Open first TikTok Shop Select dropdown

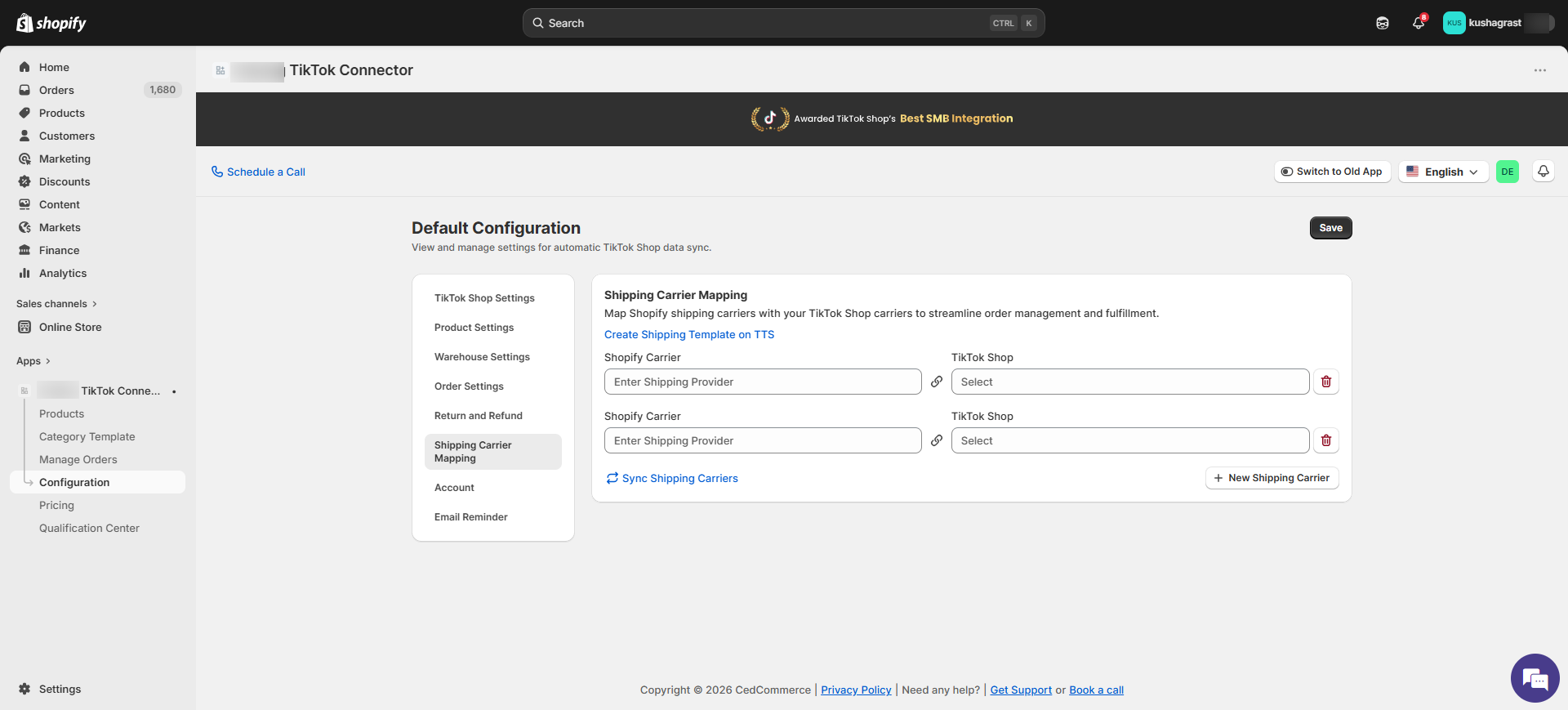[x=1129, y=382]
